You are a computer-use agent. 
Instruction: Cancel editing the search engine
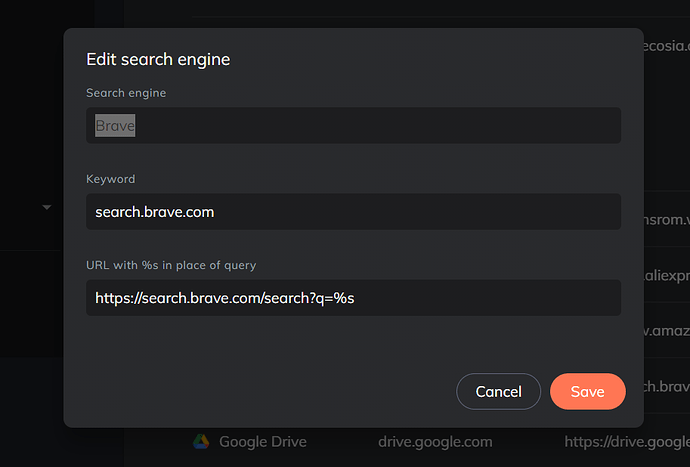coord(498,392)
